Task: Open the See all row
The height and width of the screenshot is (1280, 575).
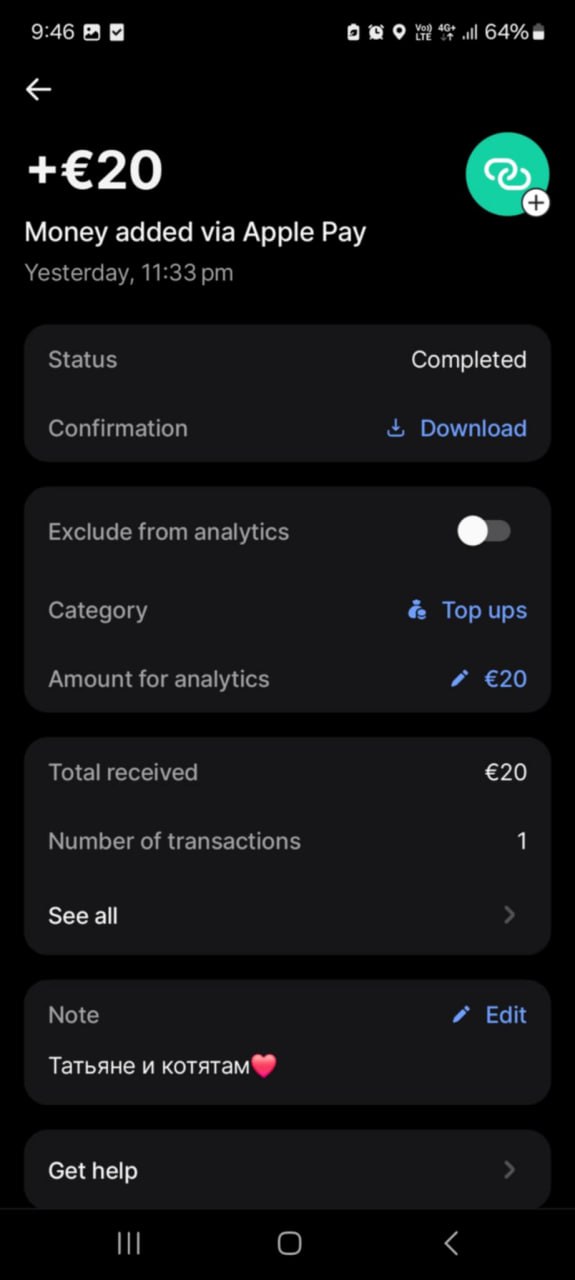Action: coord(287,915)
